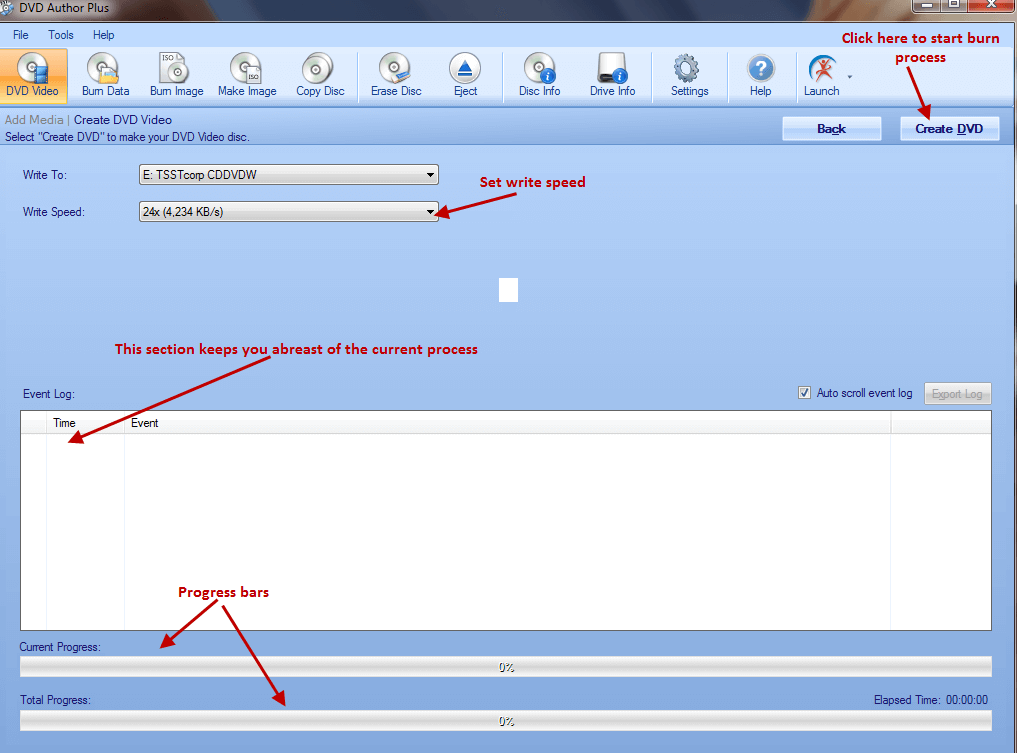Open the Burn Data tool
The image size is (1017, 753).
pyautogui.click(x=105, y=75)
